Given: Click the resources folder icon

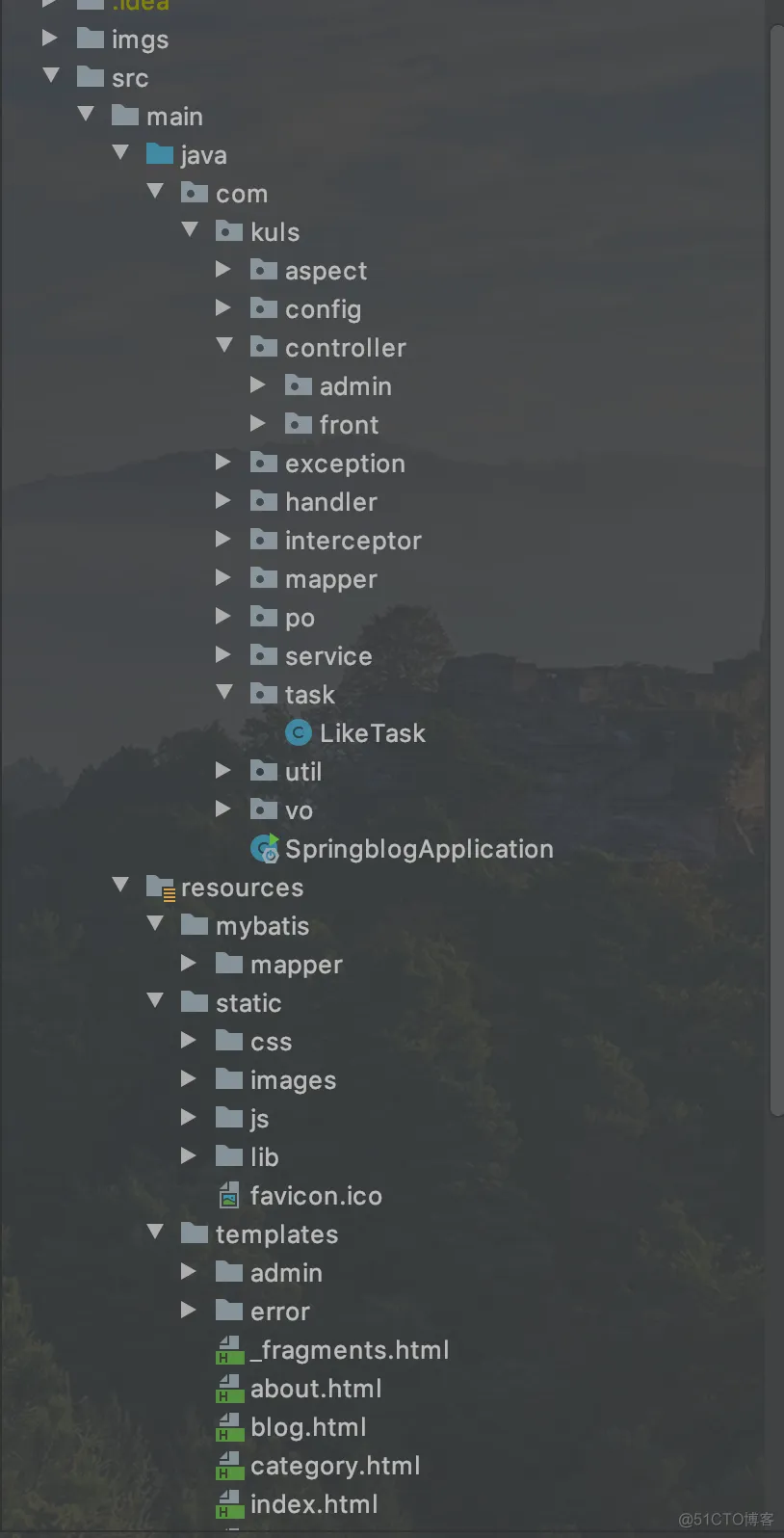Looking at the screenshot, I should 160,888.
